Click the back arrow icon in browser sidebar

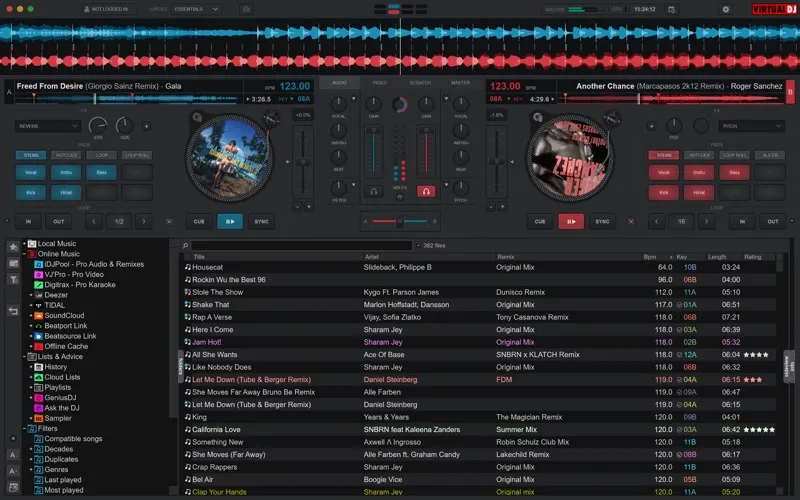(x=13, y=310)
